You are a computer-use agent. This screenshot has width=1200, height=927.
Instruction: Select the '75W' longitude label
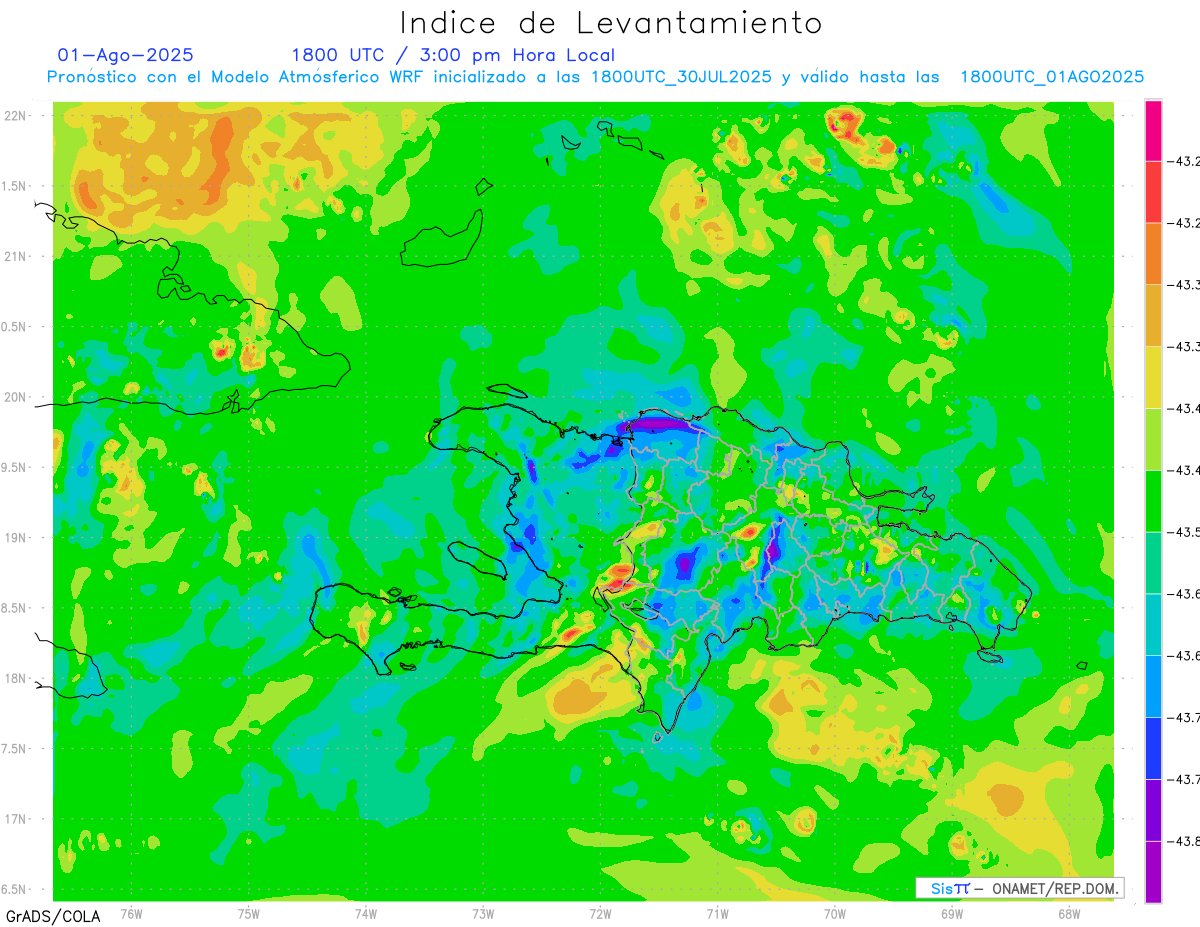[x=249, y=913]
